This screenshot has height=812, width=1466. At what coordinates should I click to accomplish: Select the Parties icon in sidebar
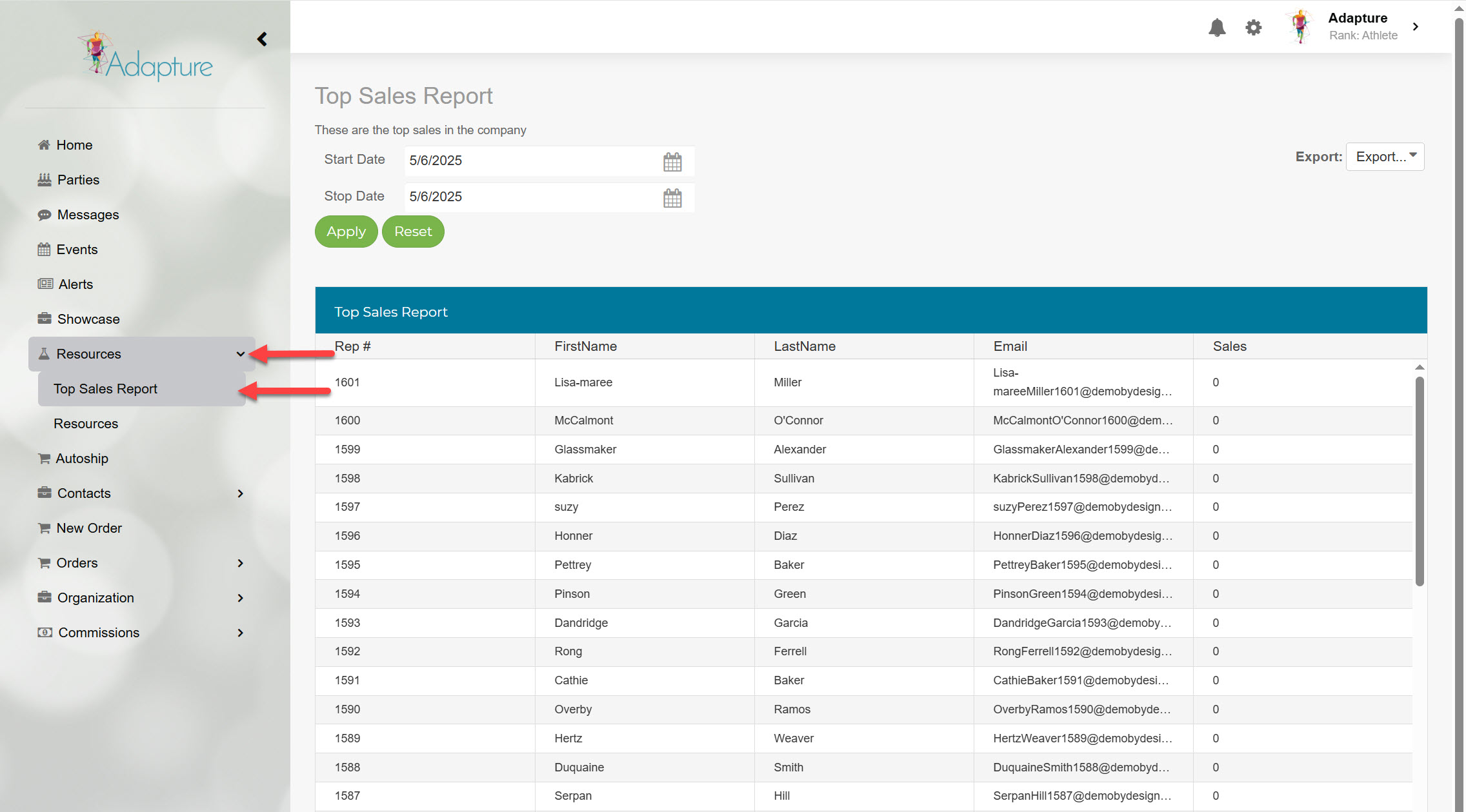point(43,180)
